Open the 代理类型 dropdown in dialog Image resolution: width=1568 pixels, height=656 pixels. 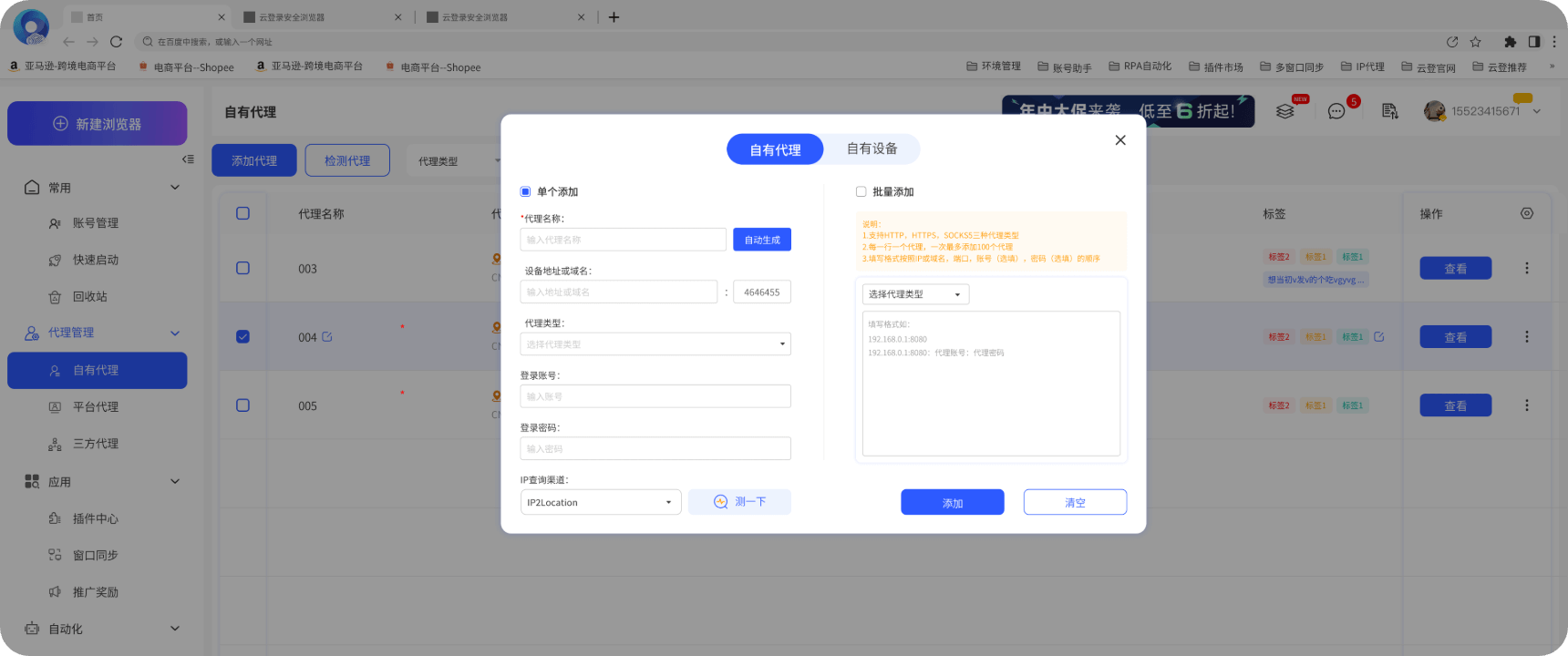point(655,344)
